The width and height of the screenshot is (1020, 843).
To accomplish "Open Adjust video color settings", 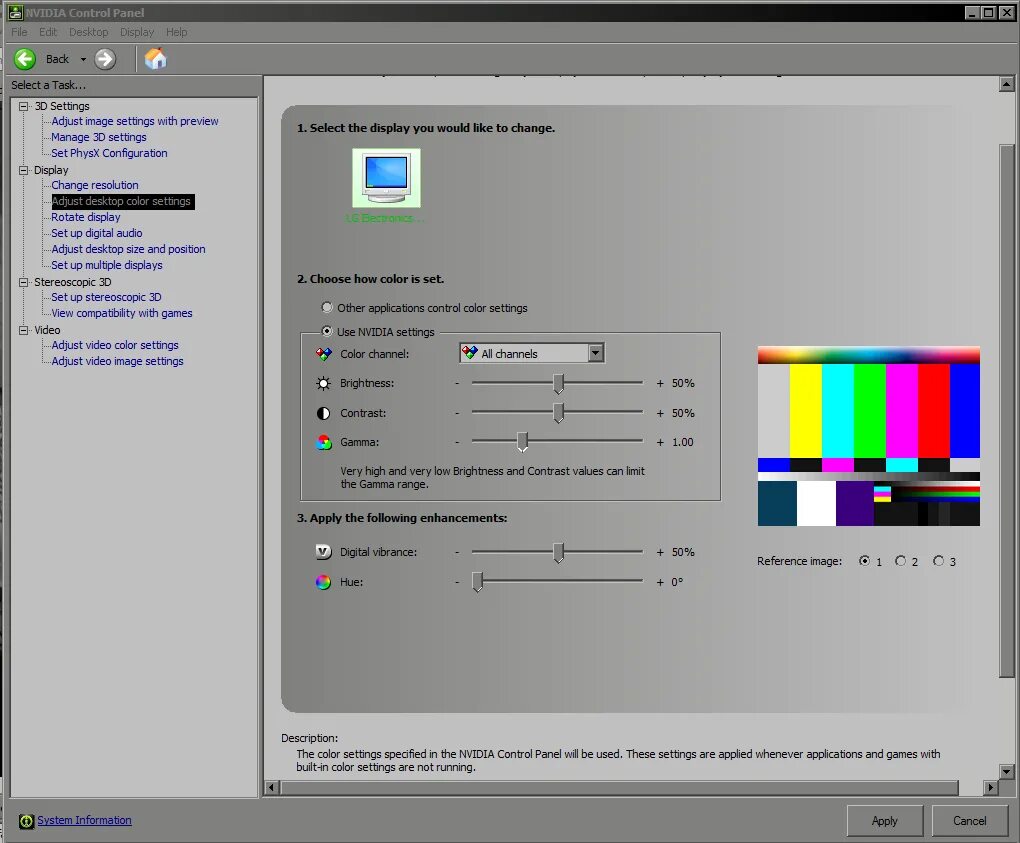I will pos(115,345).
